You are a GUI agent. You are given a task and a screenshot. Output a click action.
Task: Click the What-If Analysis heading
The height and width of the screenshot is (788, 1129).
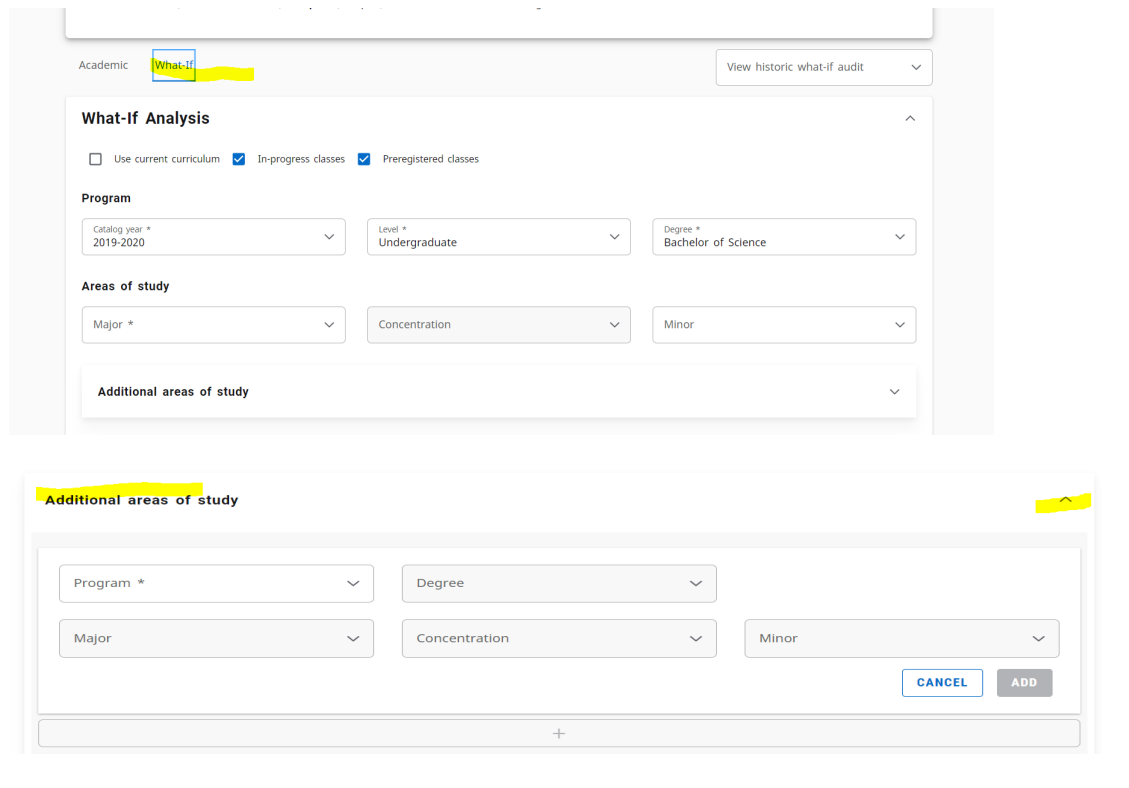(145, 118)
